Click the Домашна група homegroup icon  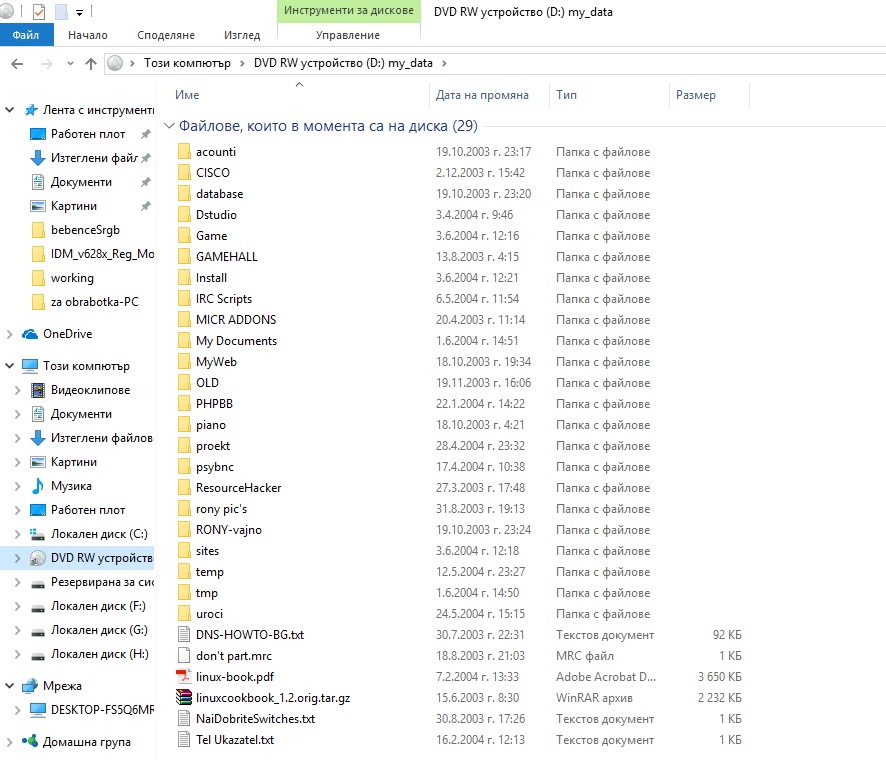[x=30, y=742]
